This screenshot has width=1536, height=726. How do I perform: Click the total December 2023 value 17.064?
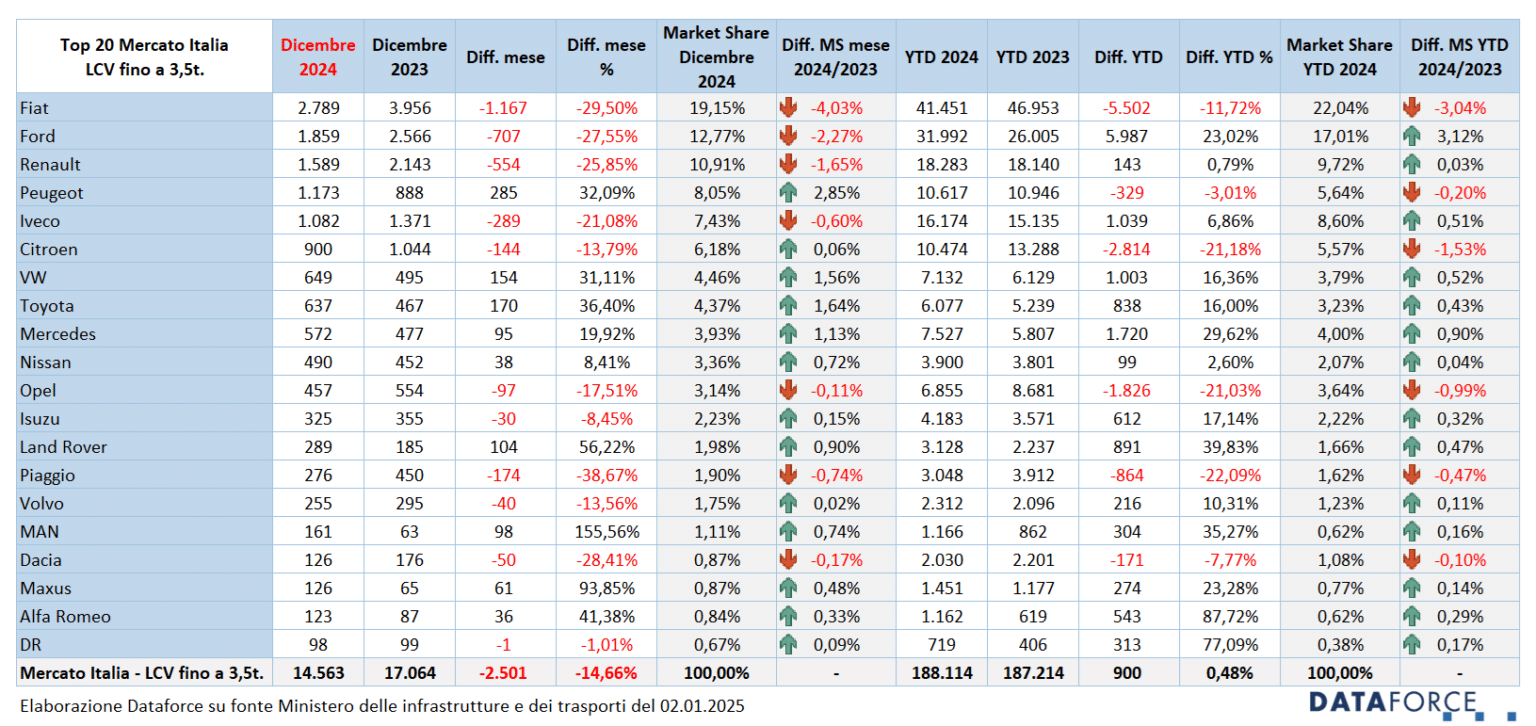click(x=409, y=673)
